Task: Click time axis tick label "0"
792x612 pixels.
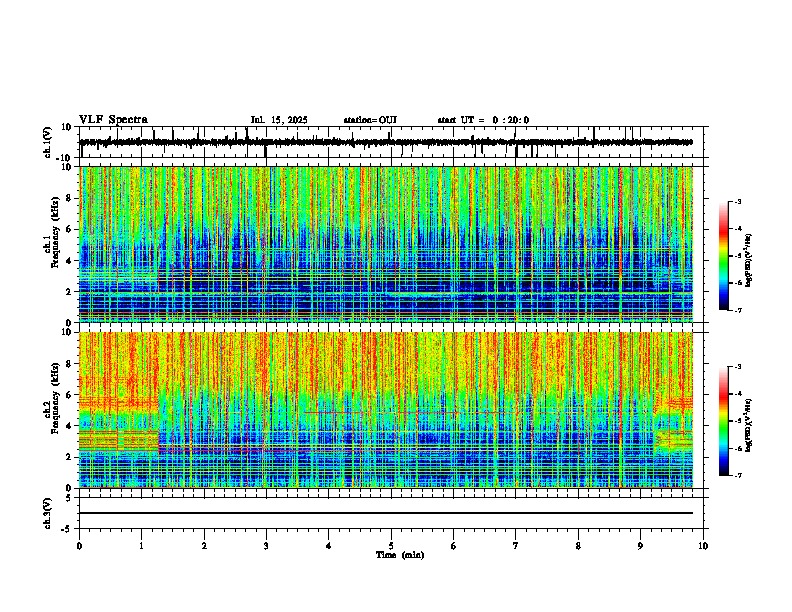Action: [79, 546]
